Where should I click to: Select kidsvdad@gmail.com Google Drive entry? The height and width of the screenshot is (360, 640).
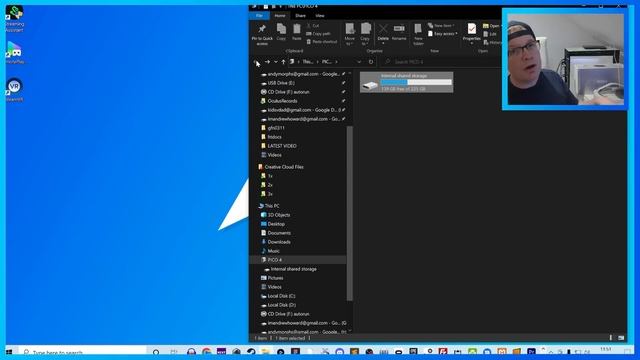[302, 110]
